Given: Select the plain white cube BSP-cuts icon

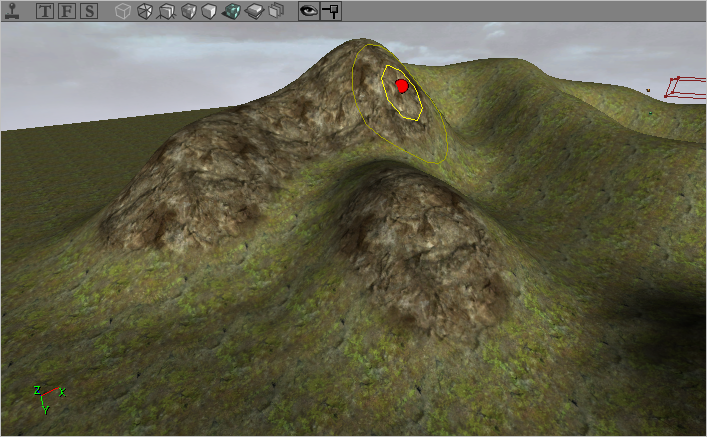Looking at the screenshot, I should click(209, 11).
